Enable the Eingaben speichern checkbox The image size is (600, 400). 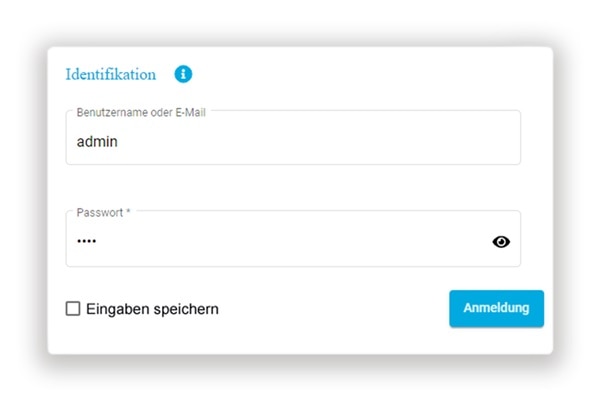tap(73, 309)
